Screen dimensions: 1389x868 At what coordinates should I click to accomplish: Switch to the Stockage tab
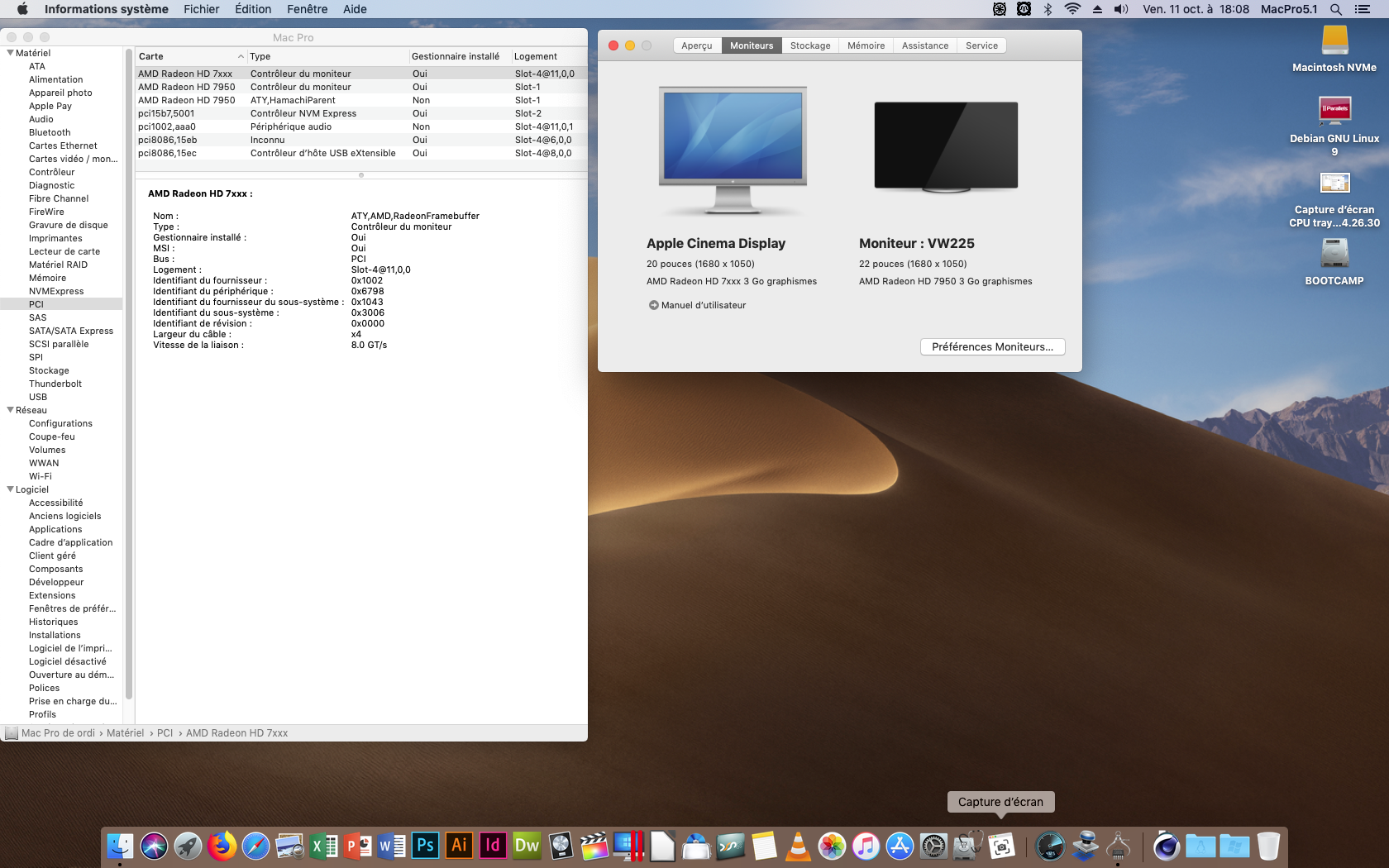point(809,45)
